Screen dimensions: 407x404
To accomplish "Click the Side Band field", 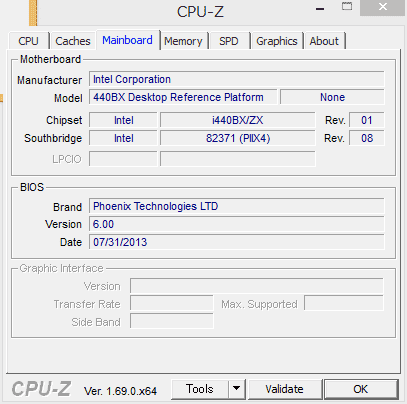I will pos(172,322).
